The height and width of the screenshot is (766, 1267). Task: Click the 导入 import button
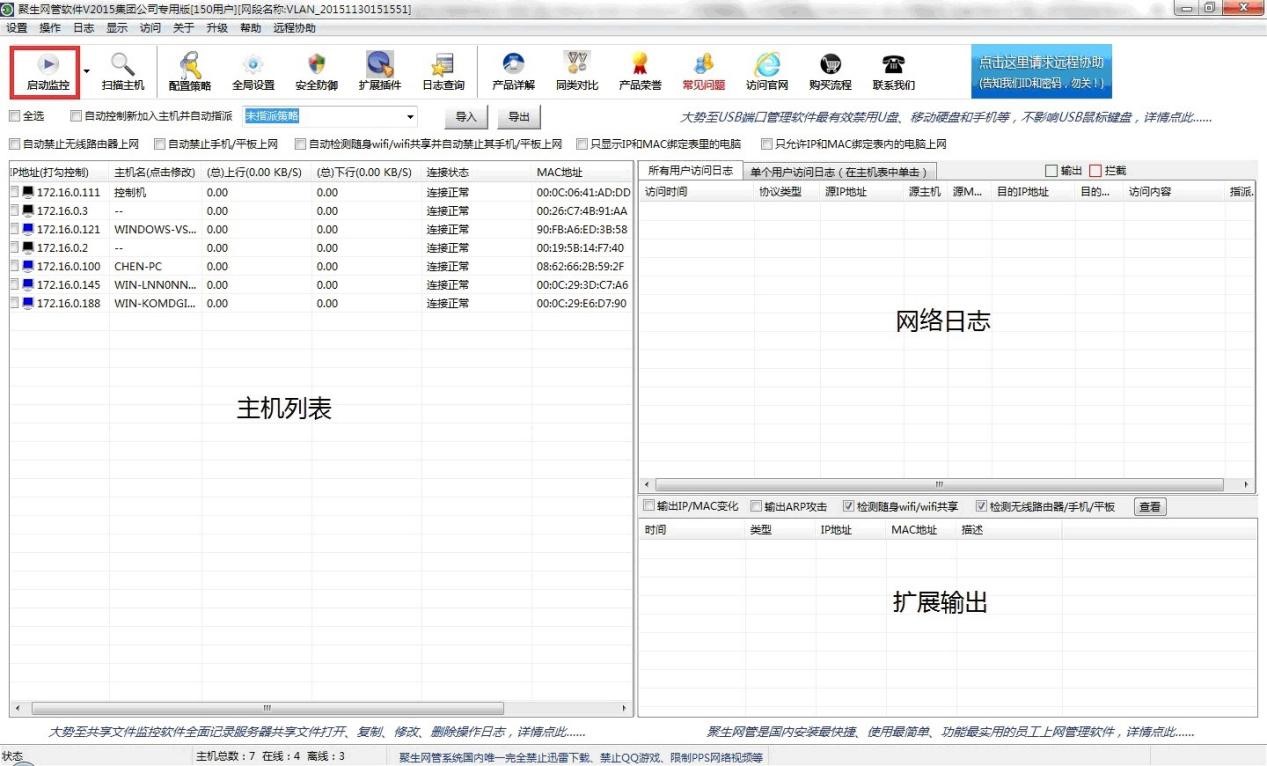click(x=466, y=117)
